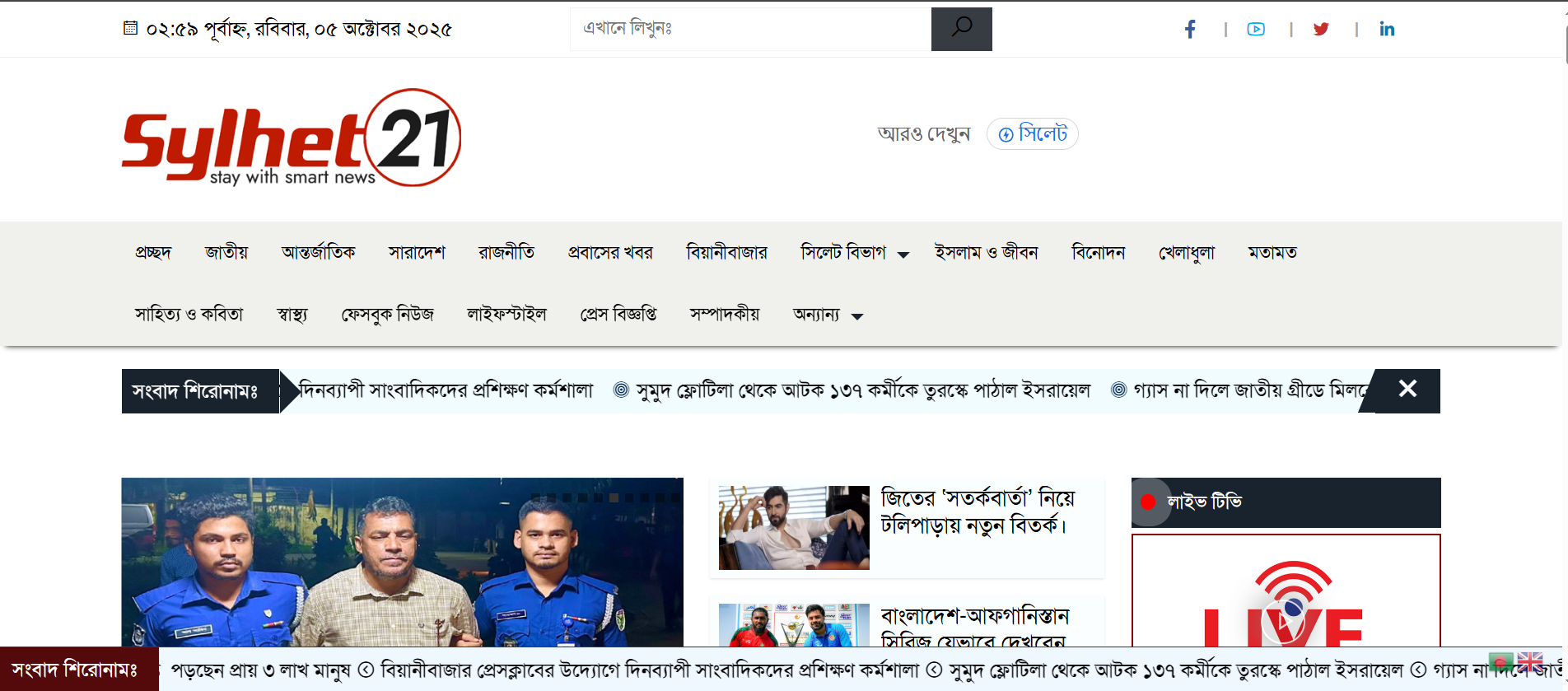Click the সিলেট tag pill button
This screenshot has width=1568, height=691.
pyautogui.click(x=1033, y=134)
